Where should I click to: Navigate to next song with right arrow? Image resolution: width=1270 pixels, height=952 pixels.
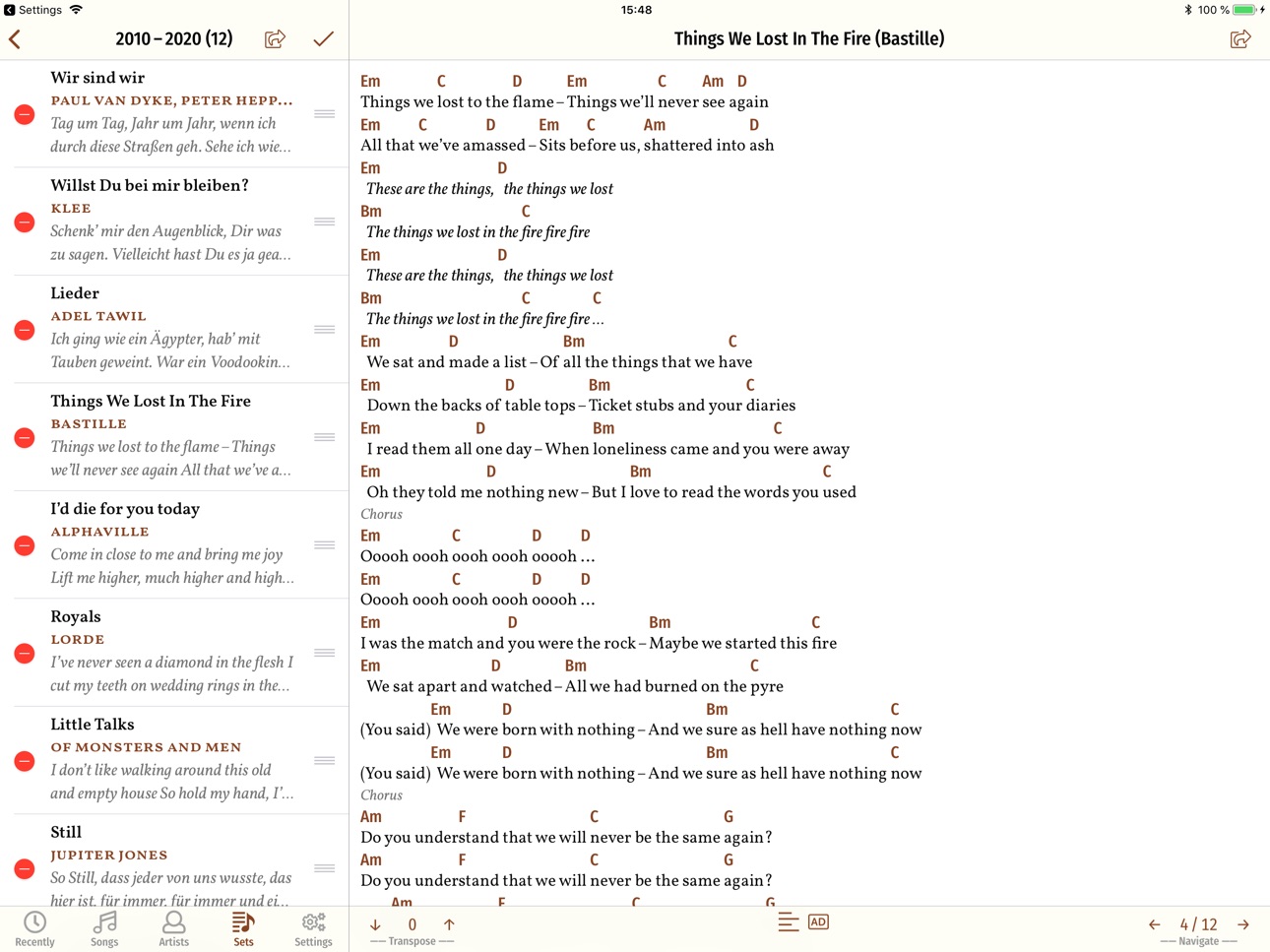click(1243, 924)
